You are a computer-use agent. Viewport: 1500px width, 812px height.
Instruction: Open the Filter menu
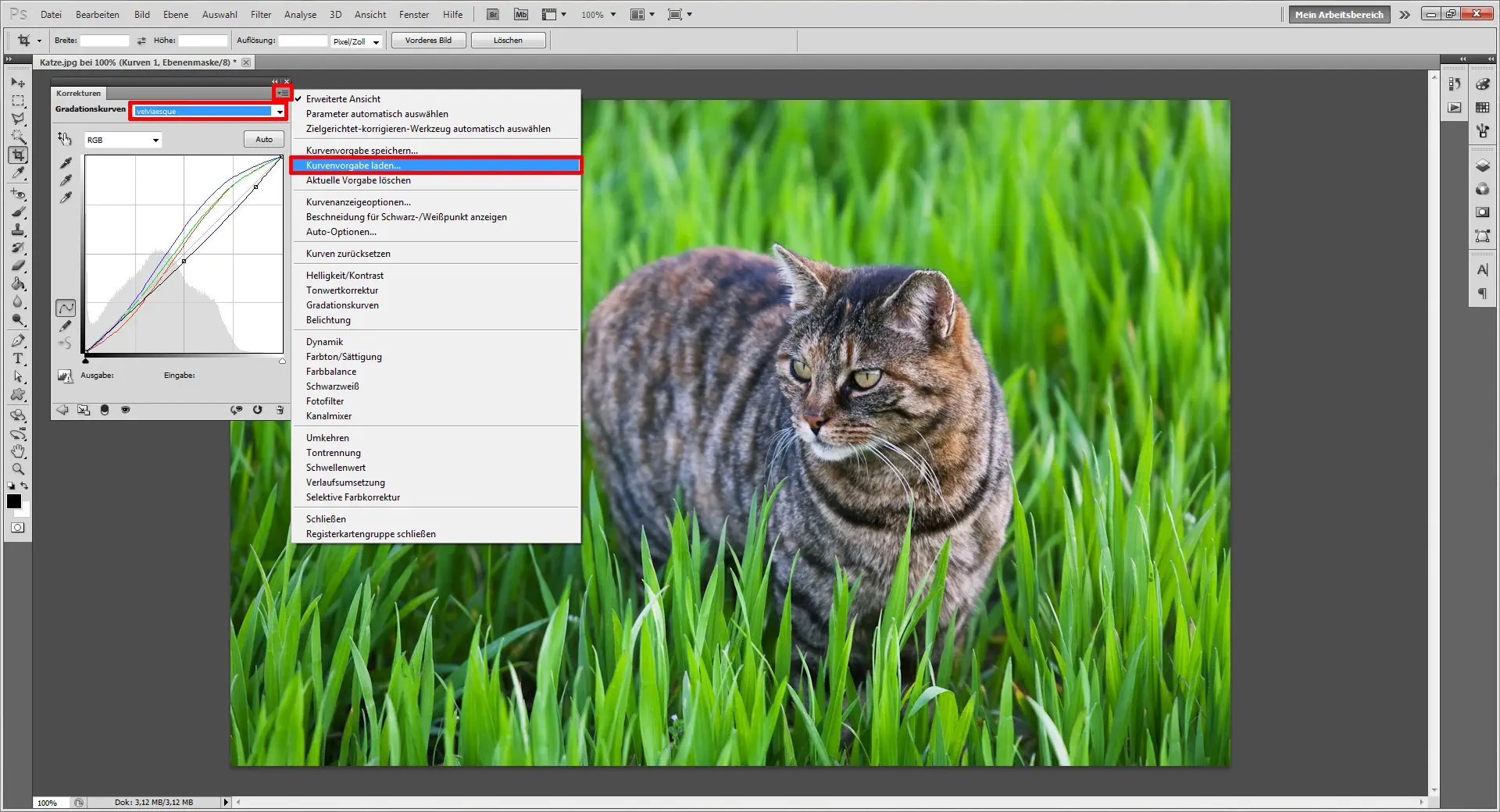tap(260, 15)
